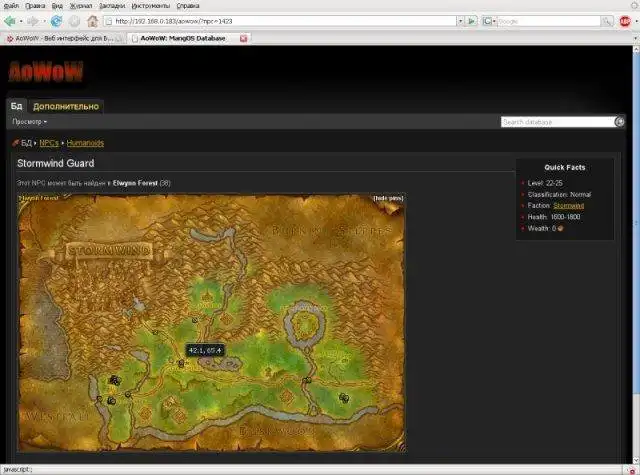This screenshot has width=640, height=475.
Task: Click the Stop loading icon
Action: (74, 21)
